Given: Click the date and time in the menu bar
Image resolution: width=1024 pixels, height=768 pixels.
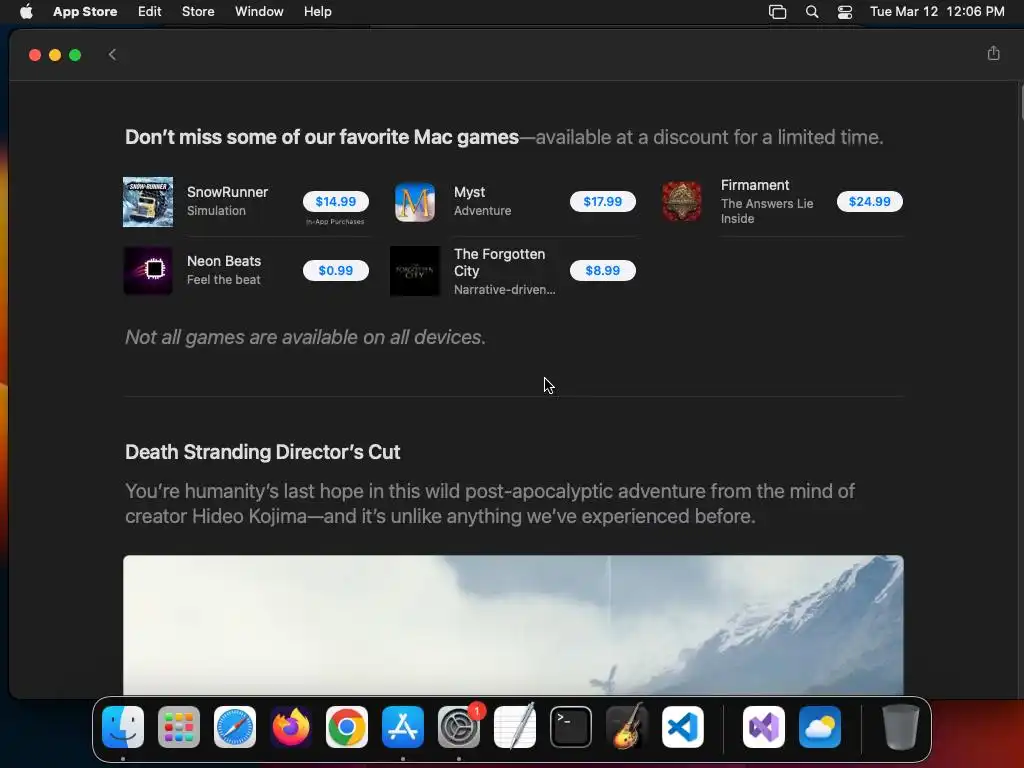Looking at the screenshot, I should [937, 12].
